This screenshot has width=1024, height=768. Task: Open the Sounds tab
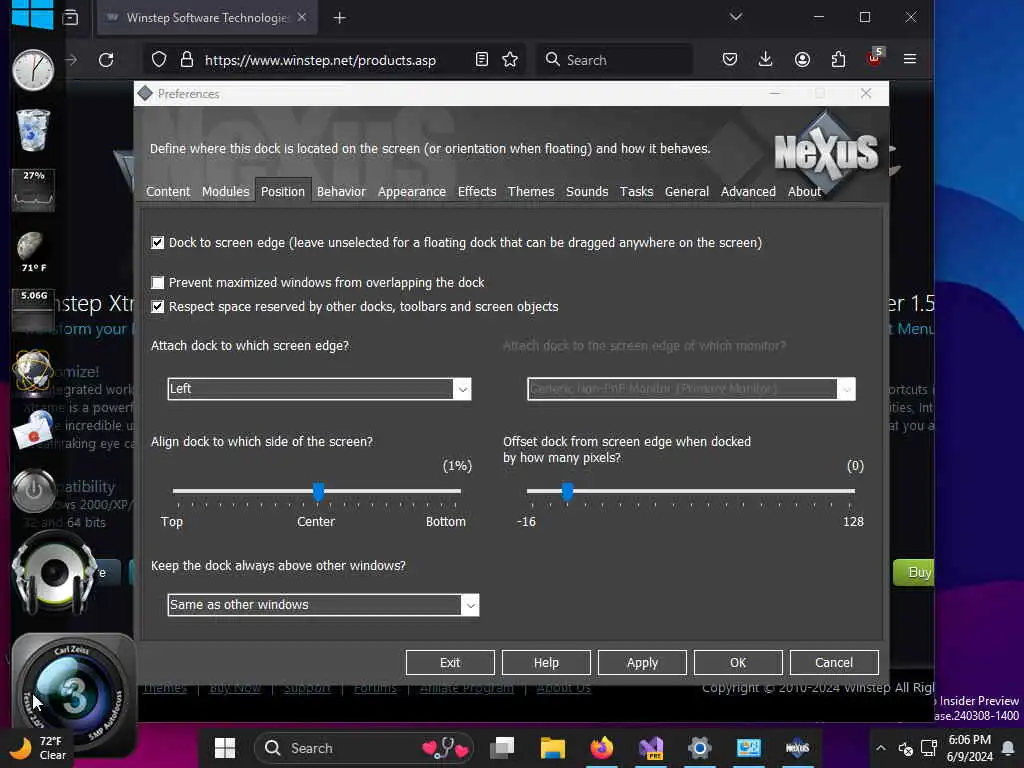coord(587,191)
